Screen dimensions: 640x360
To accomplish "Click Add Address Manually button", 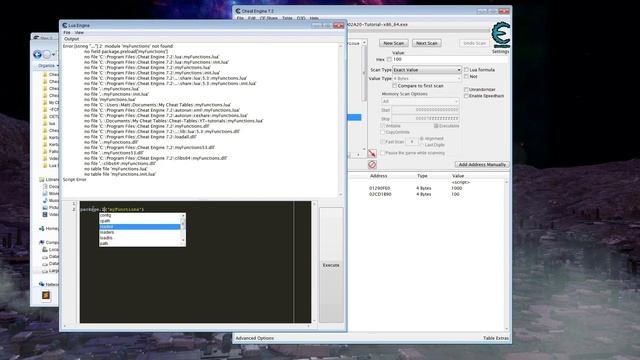I will click(482, 164).
